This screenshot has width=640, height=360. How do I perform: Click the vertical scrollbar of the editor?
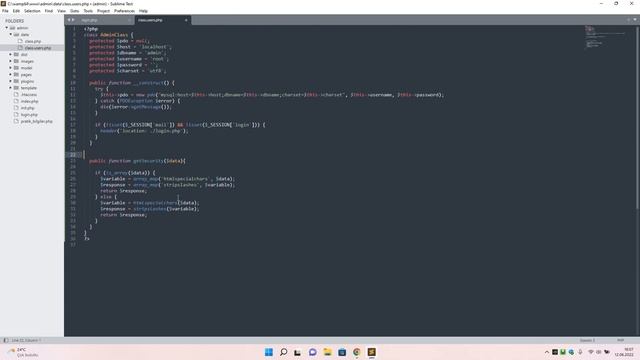click(x=638, y=118)
